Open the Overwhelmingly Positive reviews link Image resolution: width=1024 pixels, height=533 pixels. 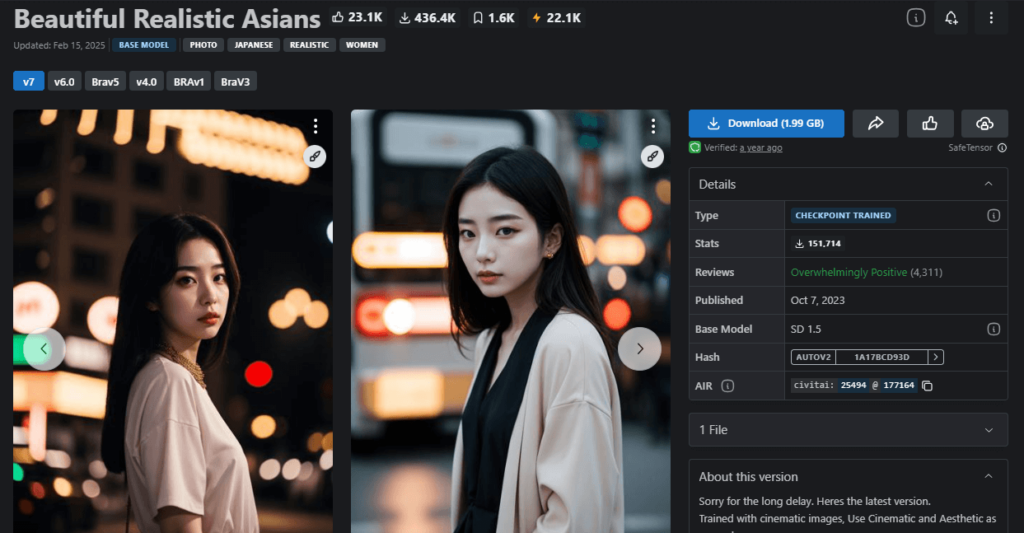click(x=848, y=272)
